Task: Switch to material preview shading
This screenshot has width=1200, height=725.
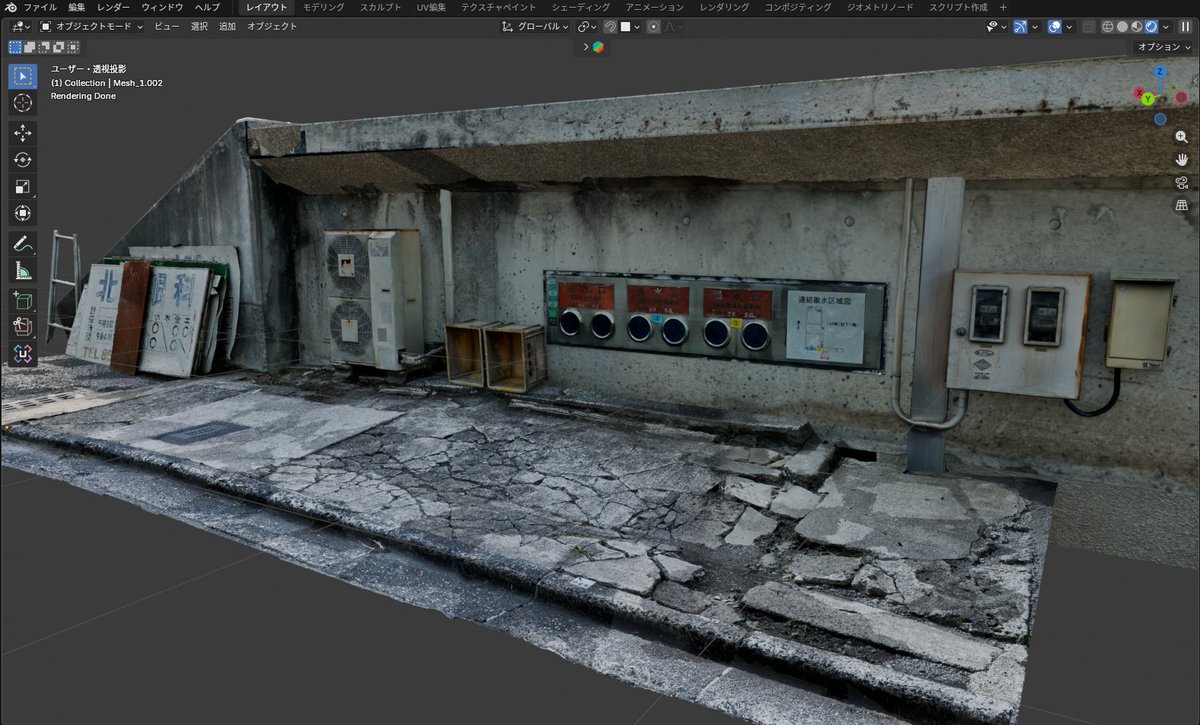Action: [1137, 27]
